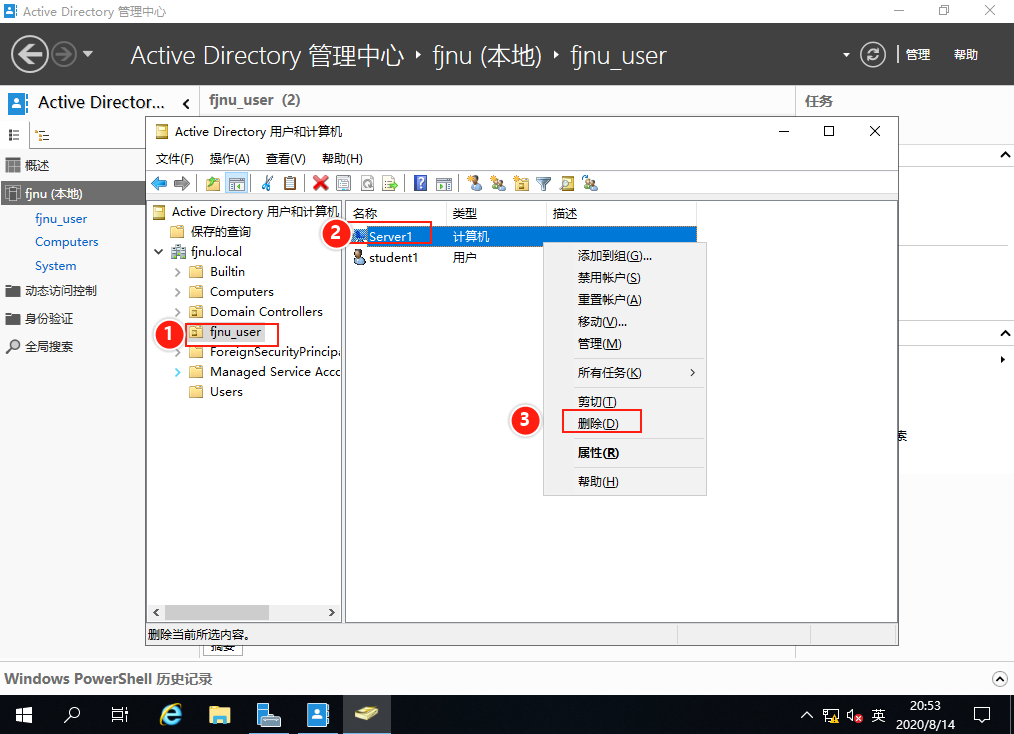
Task: Click the red X Delete toolbar icon
Action: [x=320, y=184]
